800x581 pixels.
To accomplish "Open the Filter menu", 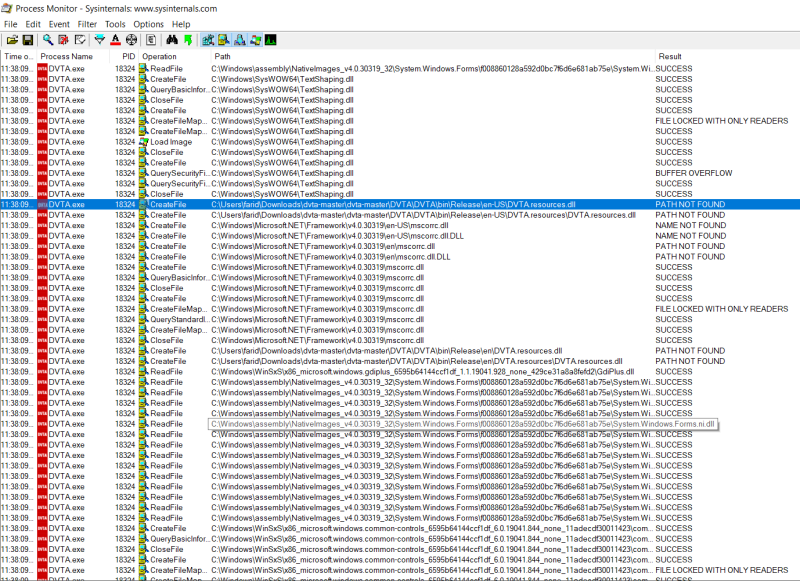I will tap(87, 24).
